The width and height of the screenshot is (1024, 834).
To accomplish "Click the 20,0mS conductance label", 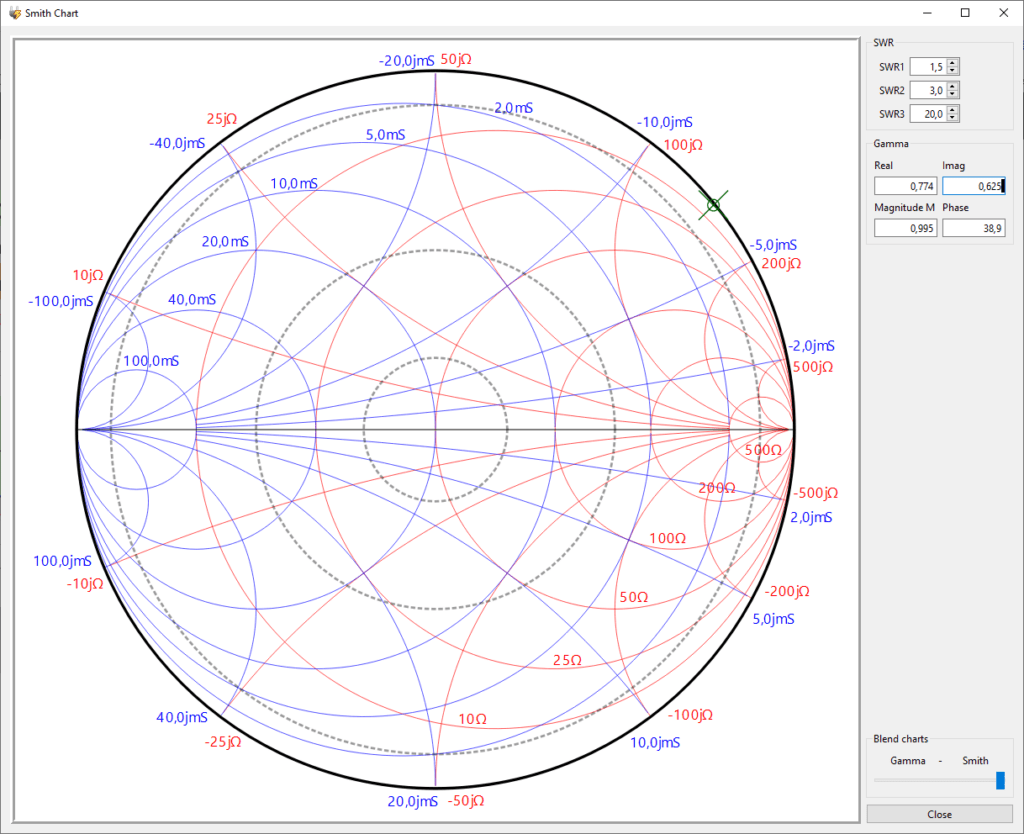I will pos(225,242).
